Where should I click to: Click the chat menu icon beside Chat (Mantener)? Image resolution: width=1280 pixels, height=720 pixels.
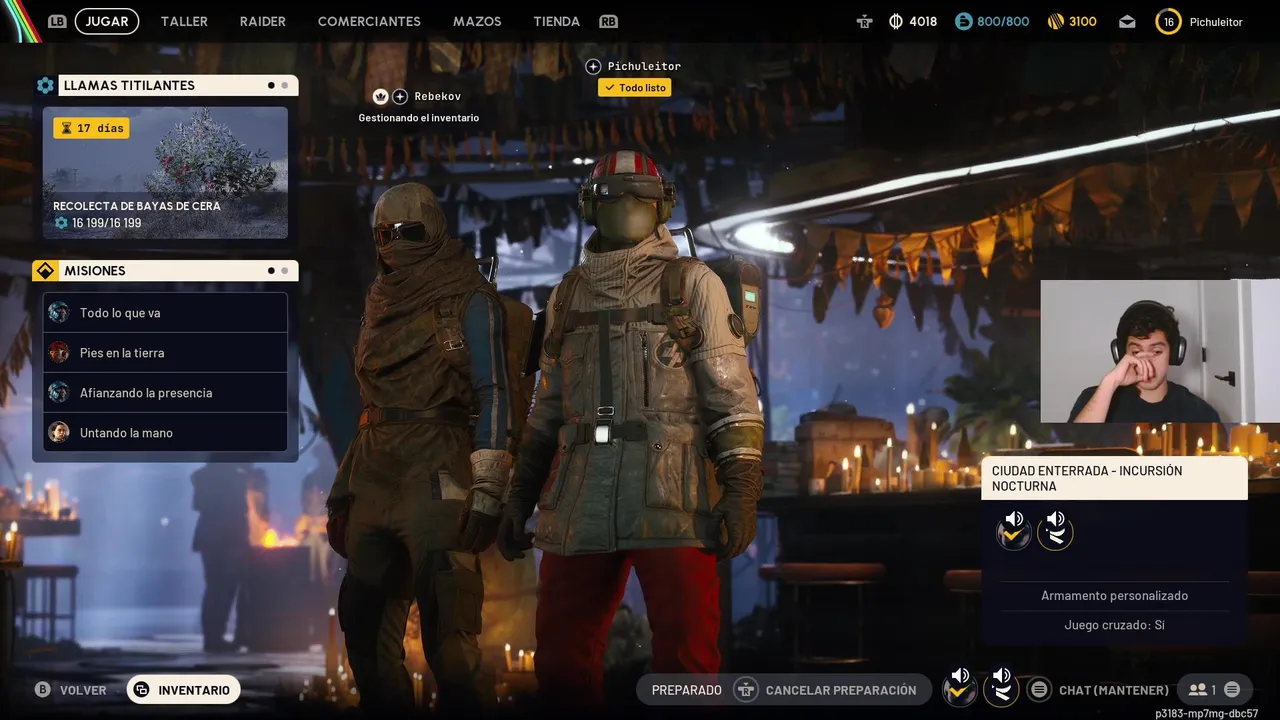(x=1039, y=690)
